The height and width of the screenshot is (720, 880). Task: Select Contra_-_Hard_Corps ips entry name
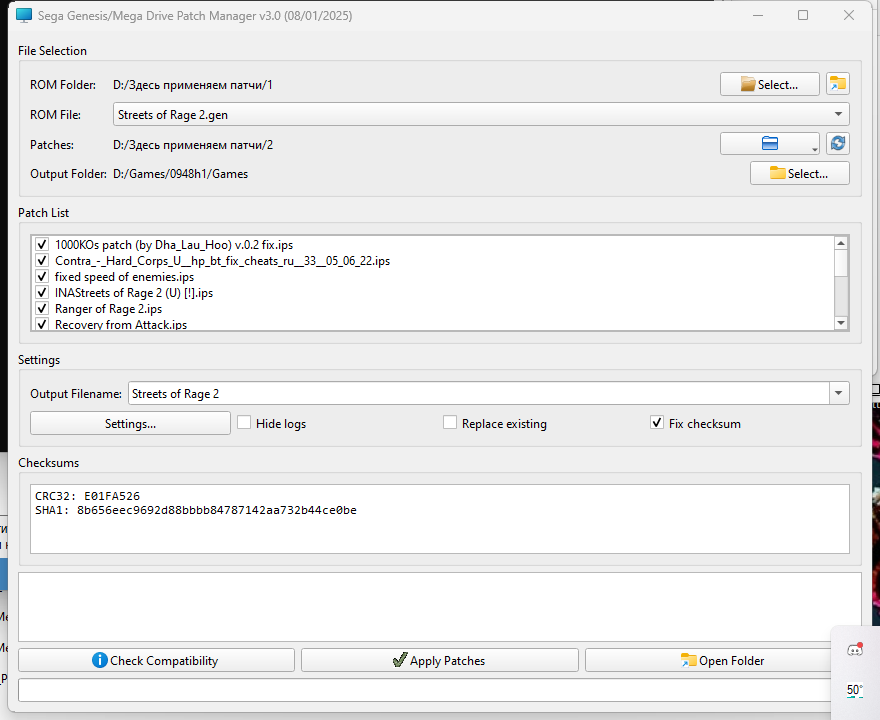tap(222, 260)
